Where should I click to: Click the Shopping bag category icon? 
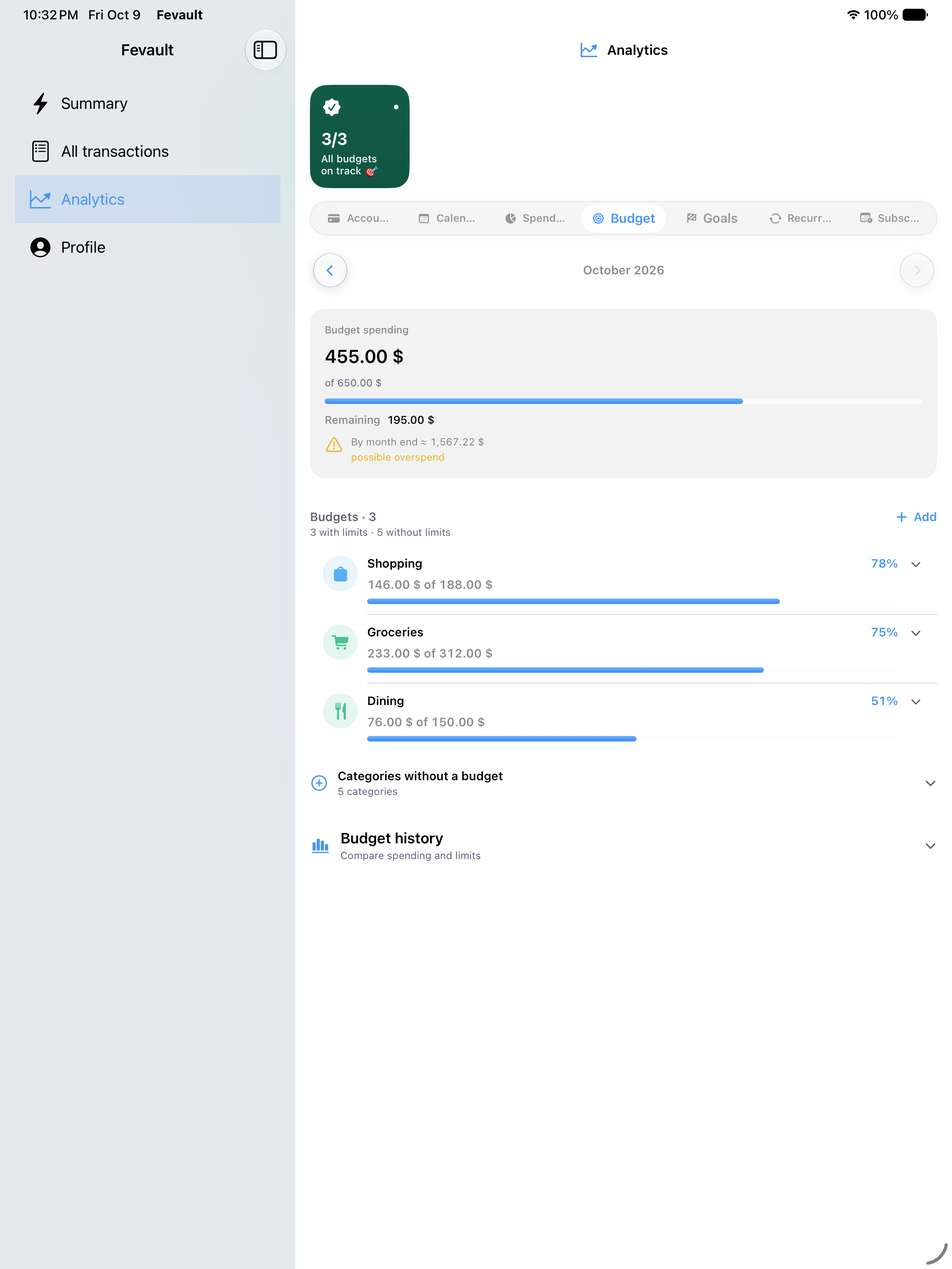coord(340,574)
